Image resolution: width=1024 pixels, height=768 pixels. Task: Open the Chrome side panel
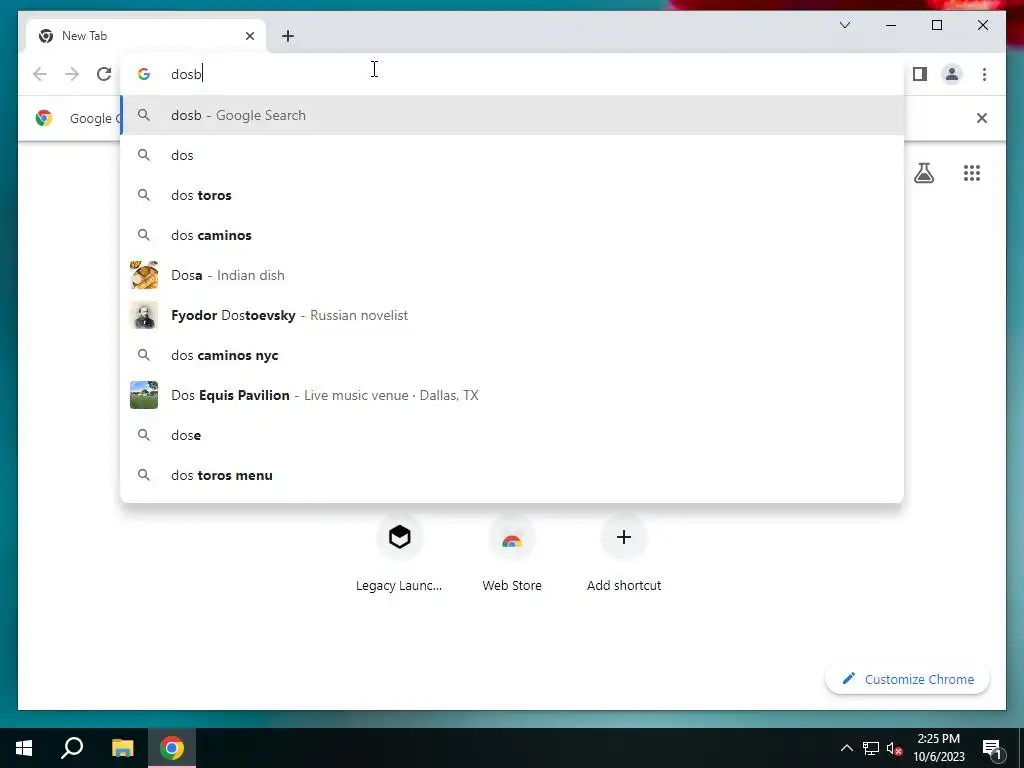(920, 74)
